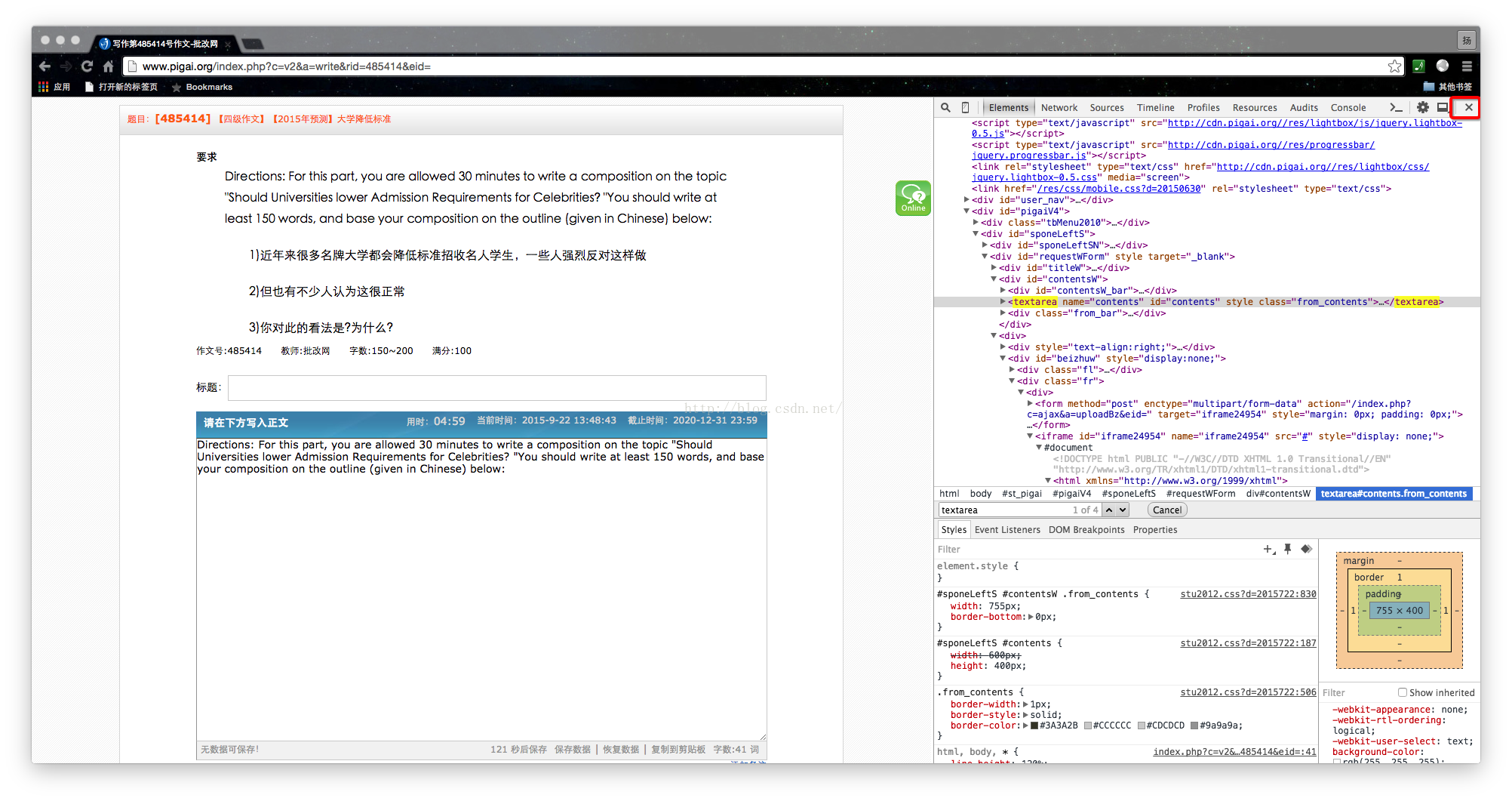Jump to previous search match arrow
1512x801 pixels.
pyautogui.click(x=1109, y=510)
